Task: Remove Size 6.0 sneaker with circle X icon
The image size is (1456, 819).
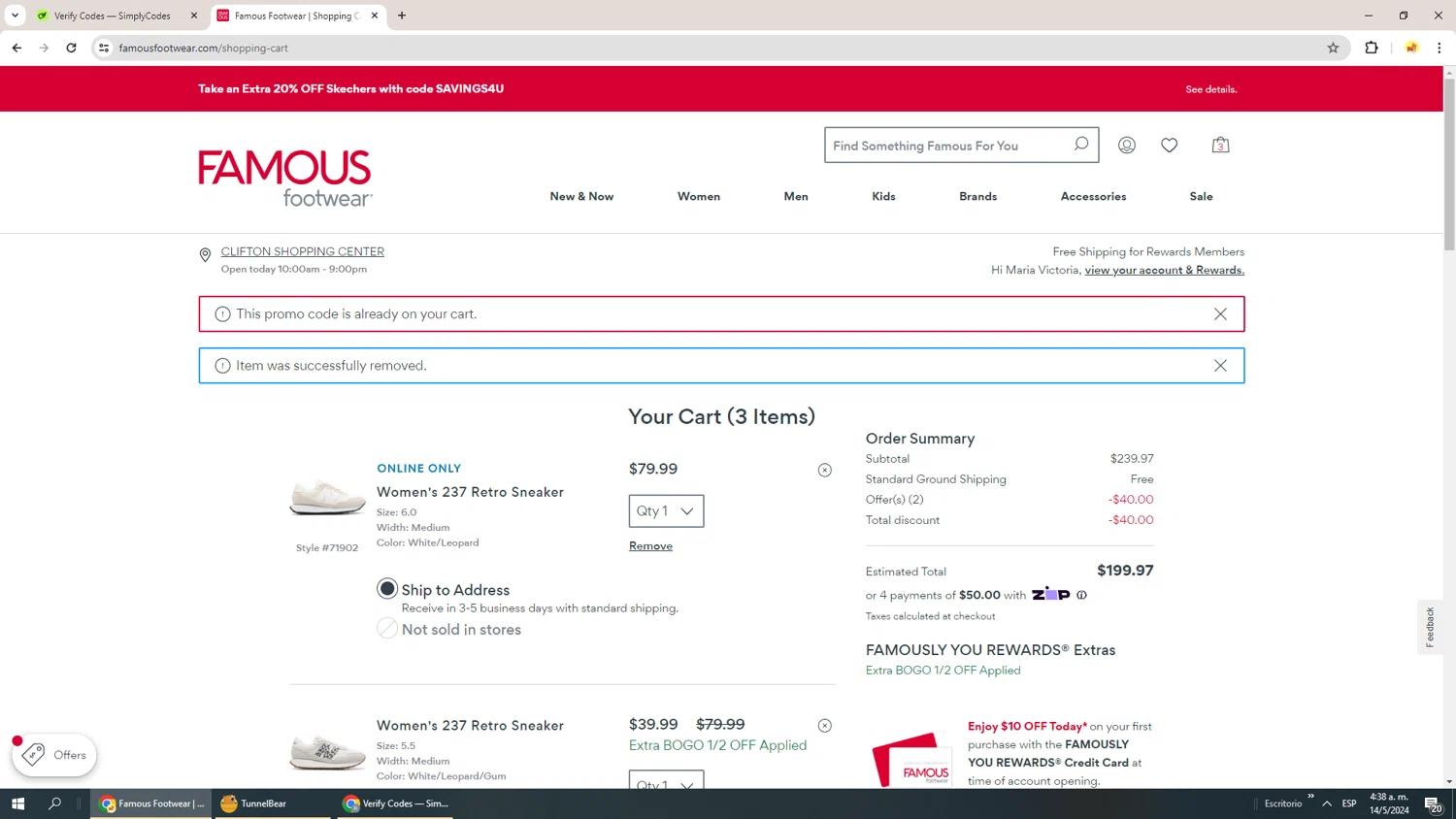Action: (824, 471)
